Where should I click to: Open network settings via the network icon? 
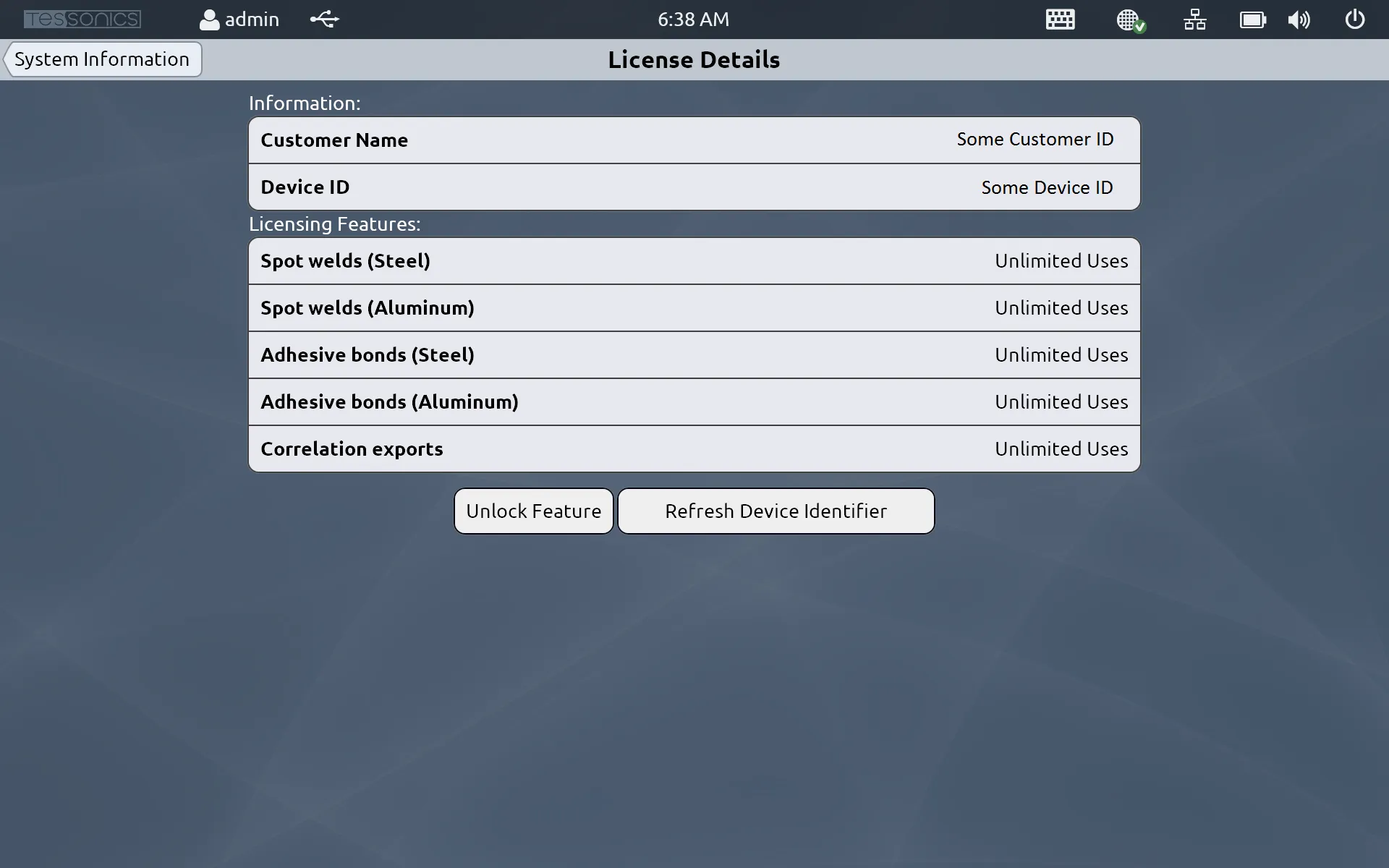(1194, 20)
